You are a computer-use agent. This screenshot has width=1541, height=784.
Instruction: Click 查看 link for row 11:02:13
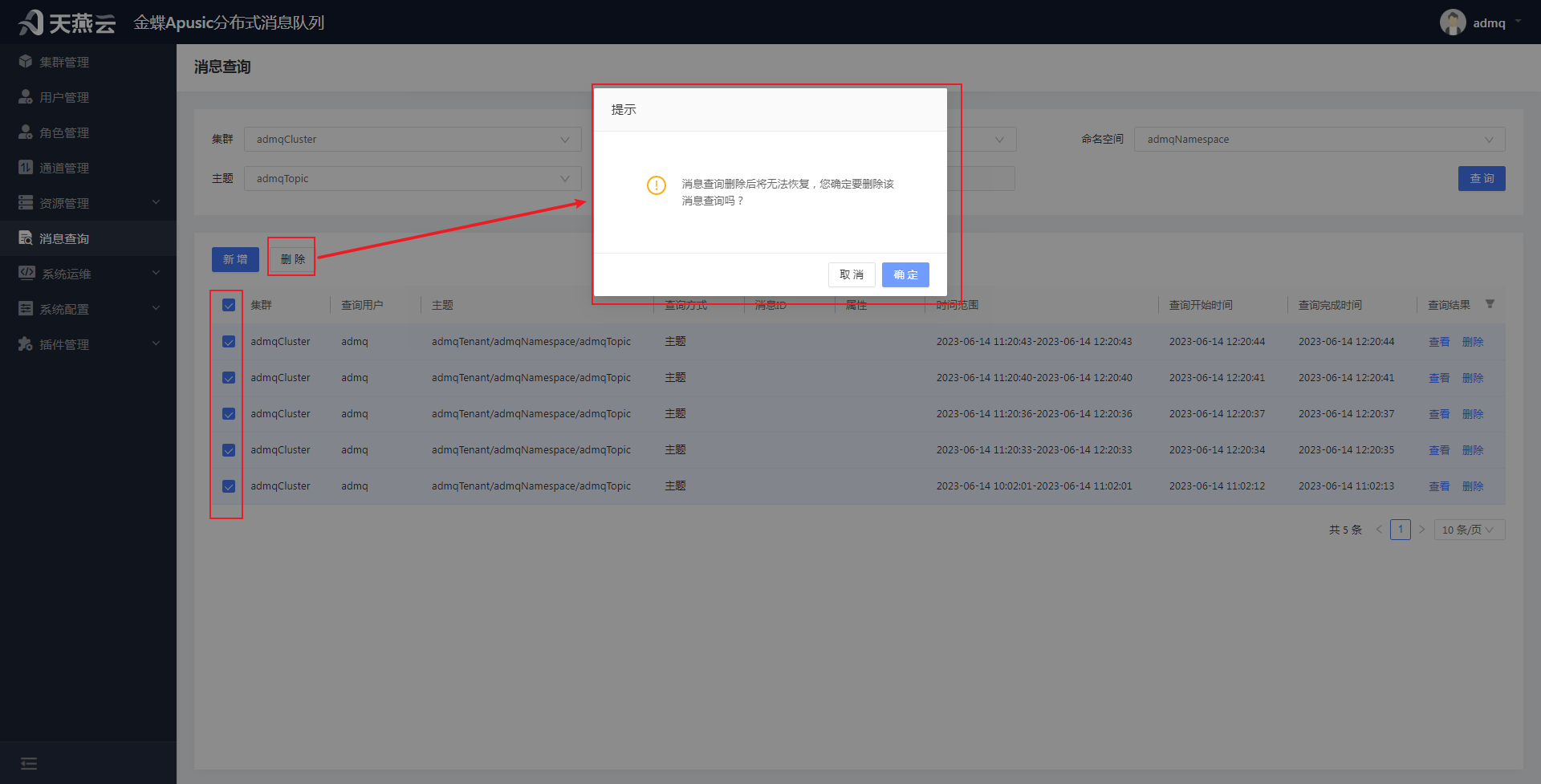coord(1439,486)
